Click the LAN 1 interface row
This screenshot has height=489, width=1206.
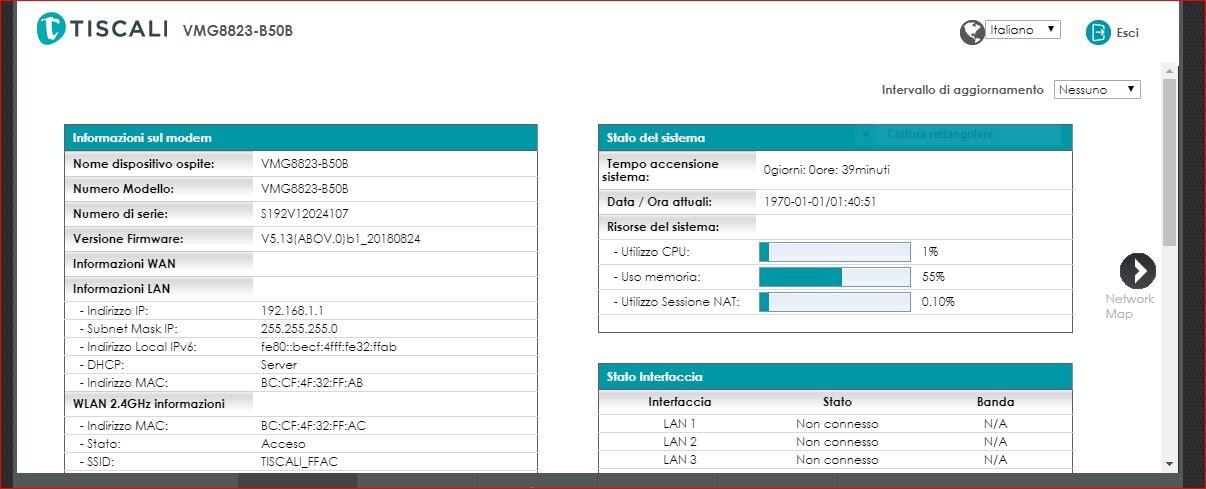click(x=835, y=424)
